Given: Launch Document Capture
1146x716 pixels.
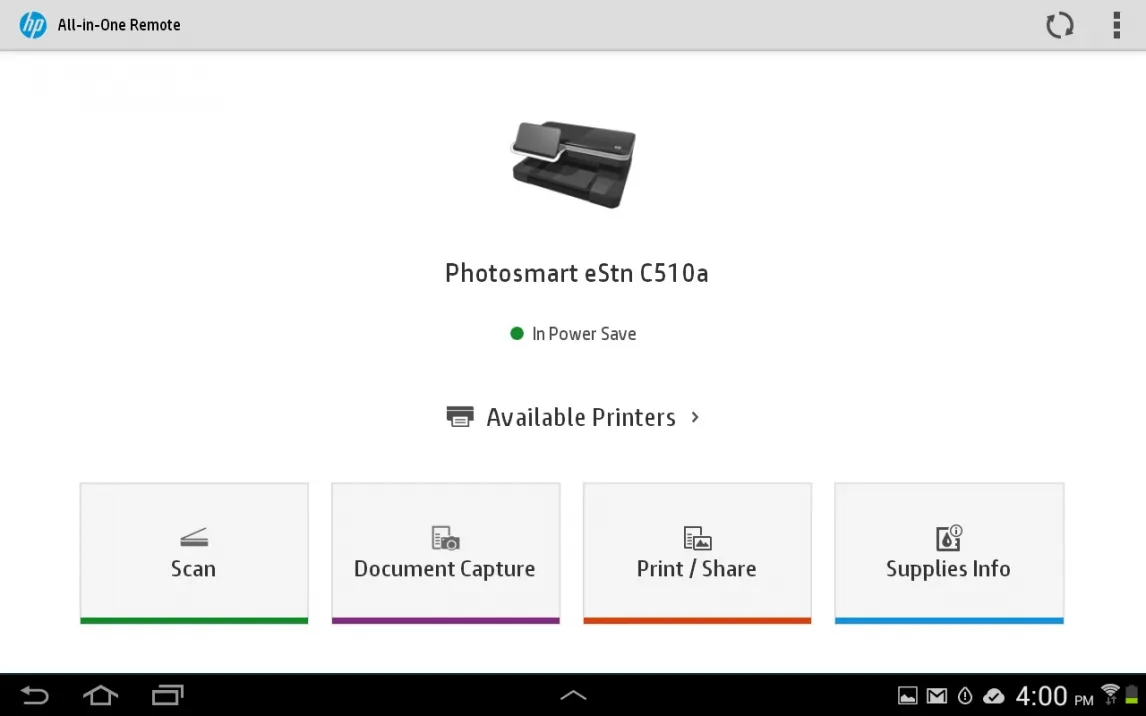Looking at the screenshot, I should [x=445, y=553].
